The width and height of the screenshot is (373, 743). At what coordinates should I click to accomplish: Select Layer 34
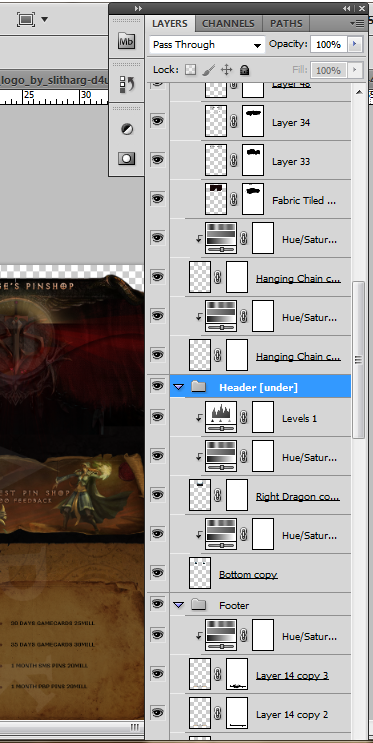(291, 123)
